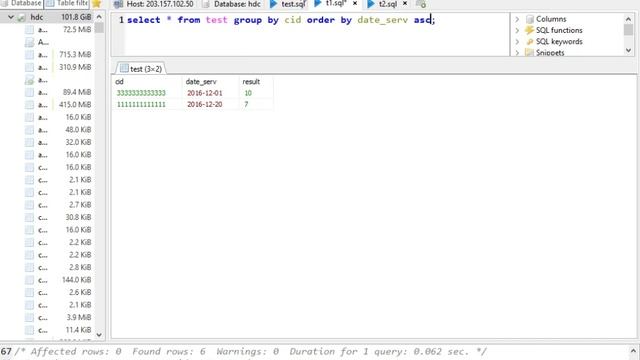Expand the SQL functions node
This screenshot has height=360, width=640.
point(517,30)
